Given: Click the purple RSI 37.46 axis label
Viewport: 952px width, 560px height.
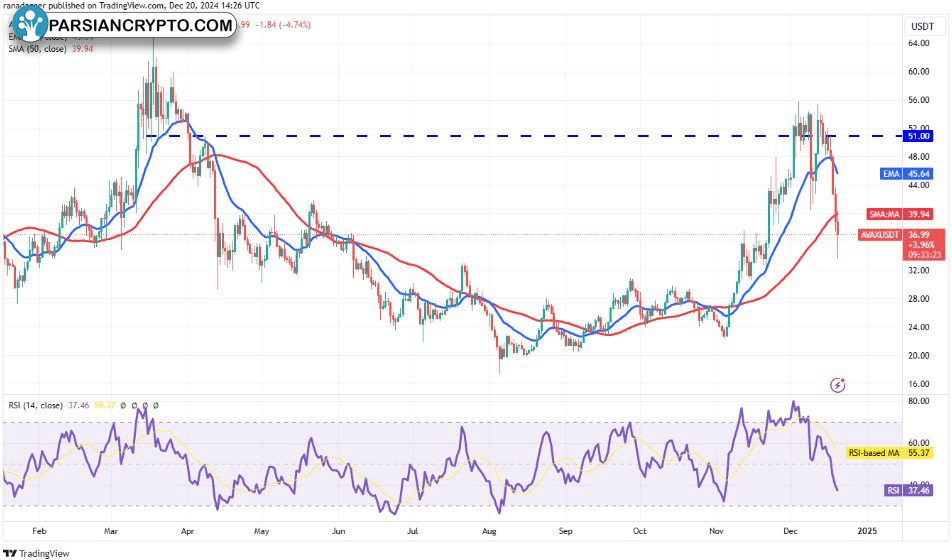Looking at the screenshot, I should coord(908,490).
